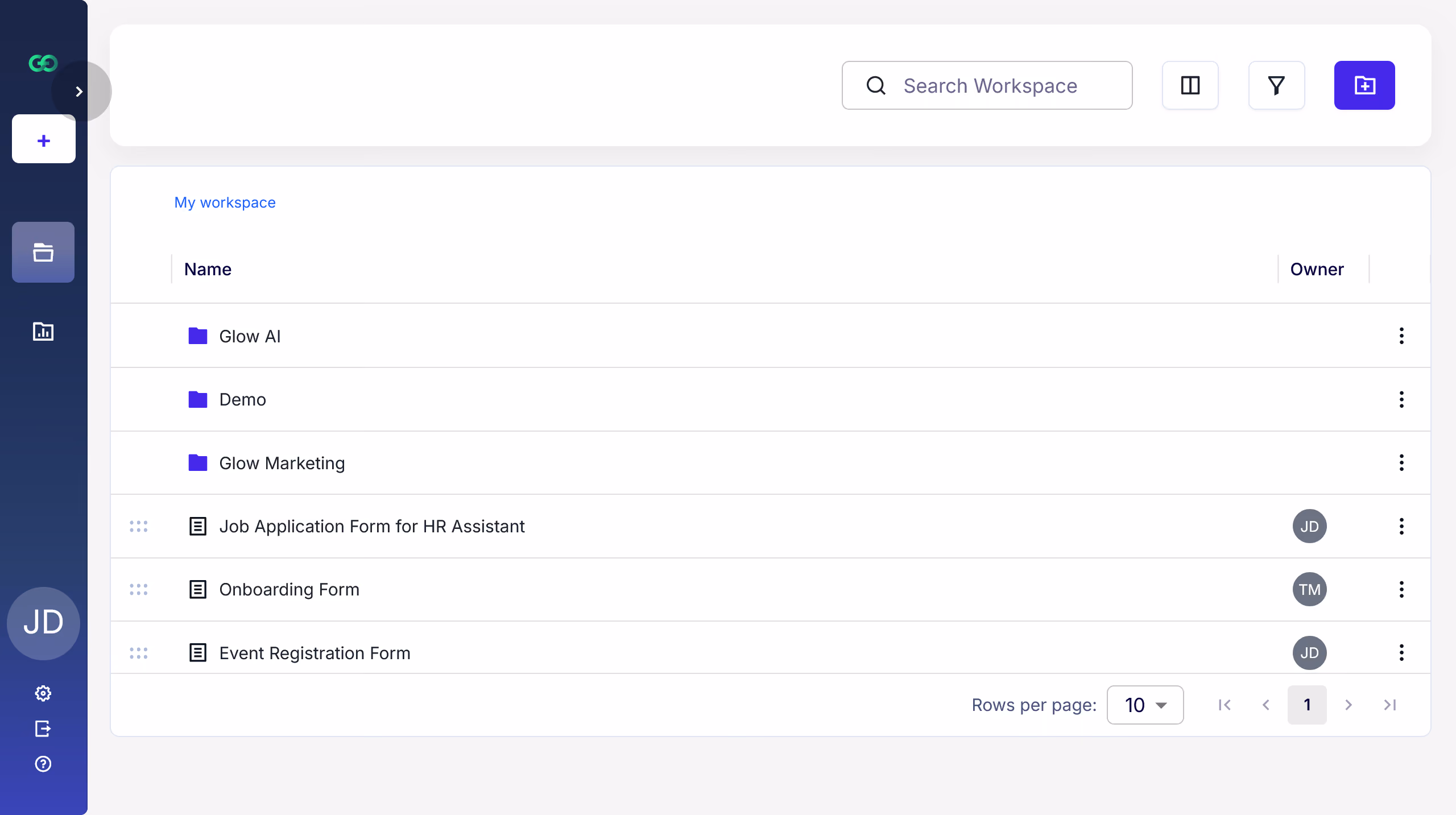Sort by the Owner column header
Viewport: 1456px width, 815px height.
(1317, 269)
